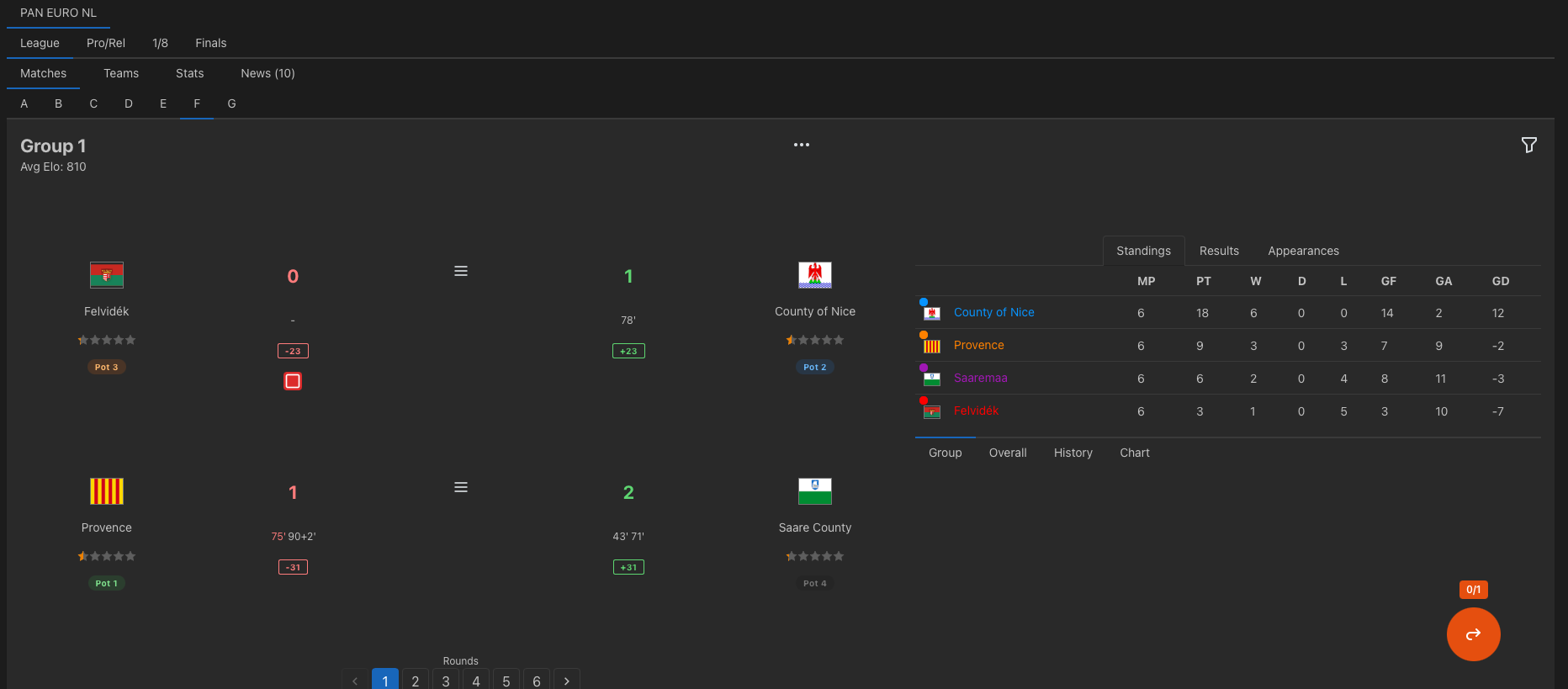Screen dimensions: 1568x689
Task: Open the filter funnel icon
Action: (x=1529, y=146)
